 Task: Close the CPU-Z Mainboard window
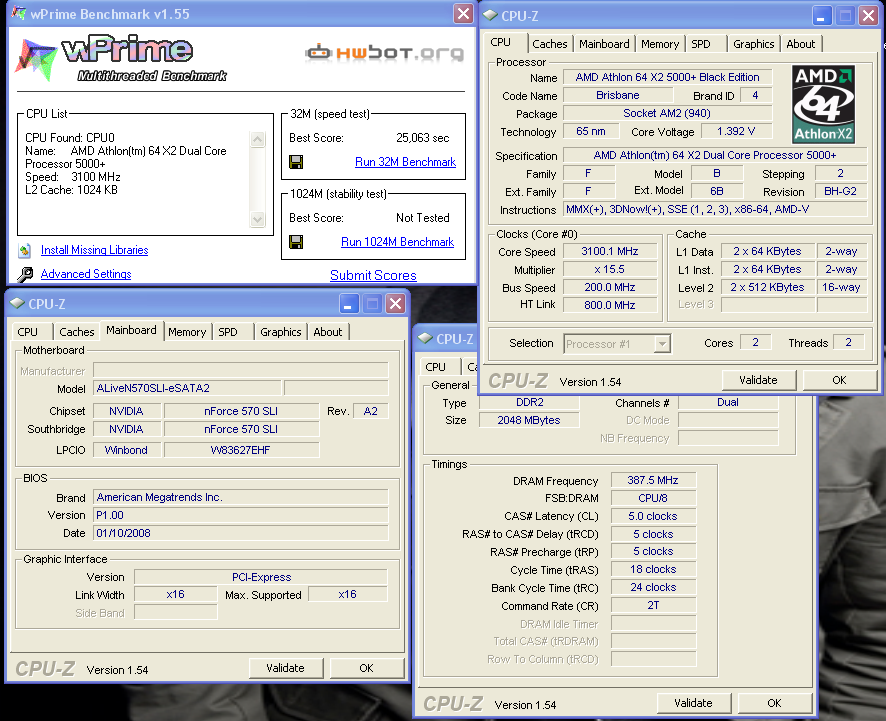pyautogui.click(x=396, y=303)
